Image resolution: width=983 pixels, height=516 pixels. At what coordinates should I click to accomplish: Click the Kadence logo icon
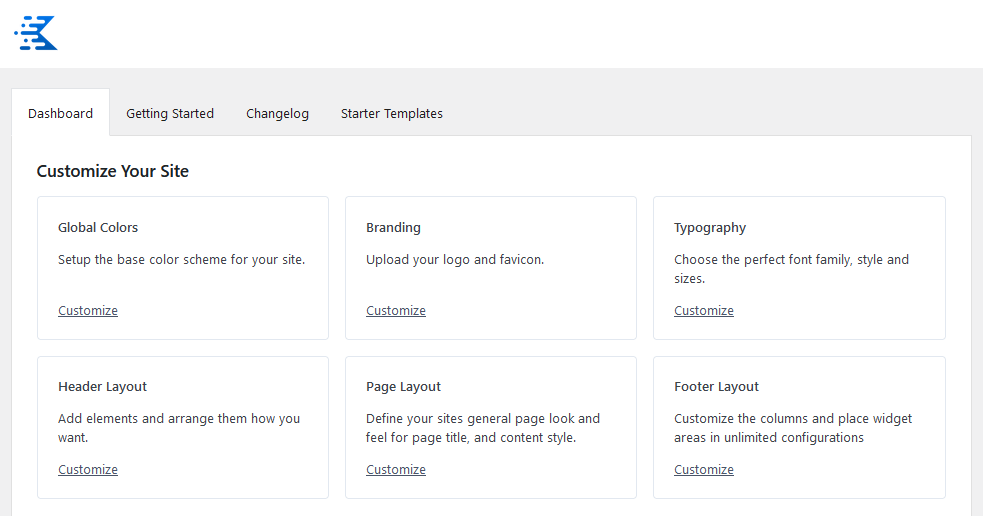coord(36,33)
